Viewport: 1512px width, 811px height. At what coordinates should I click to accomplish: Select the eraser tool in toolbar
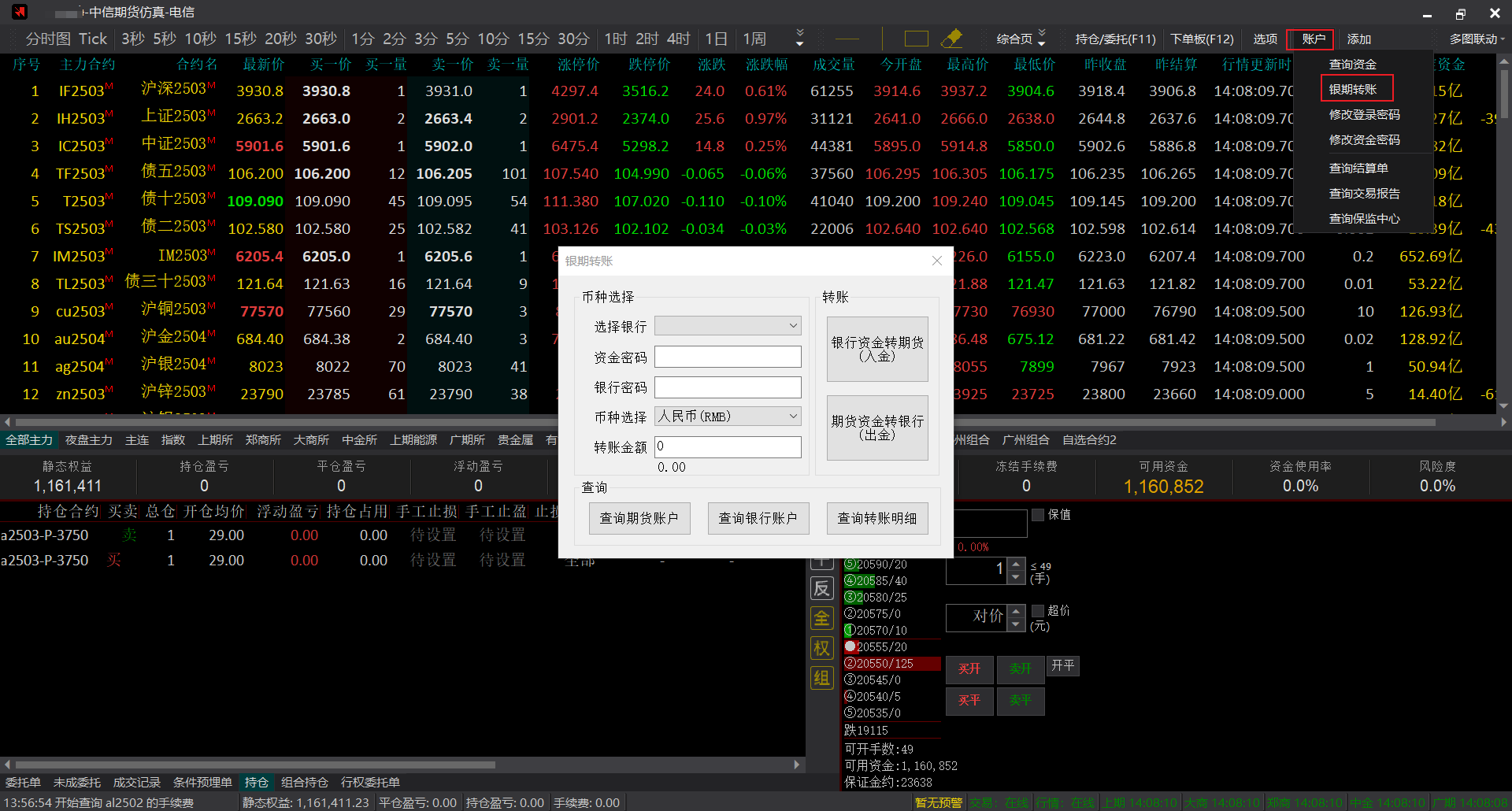coord(951,39)
